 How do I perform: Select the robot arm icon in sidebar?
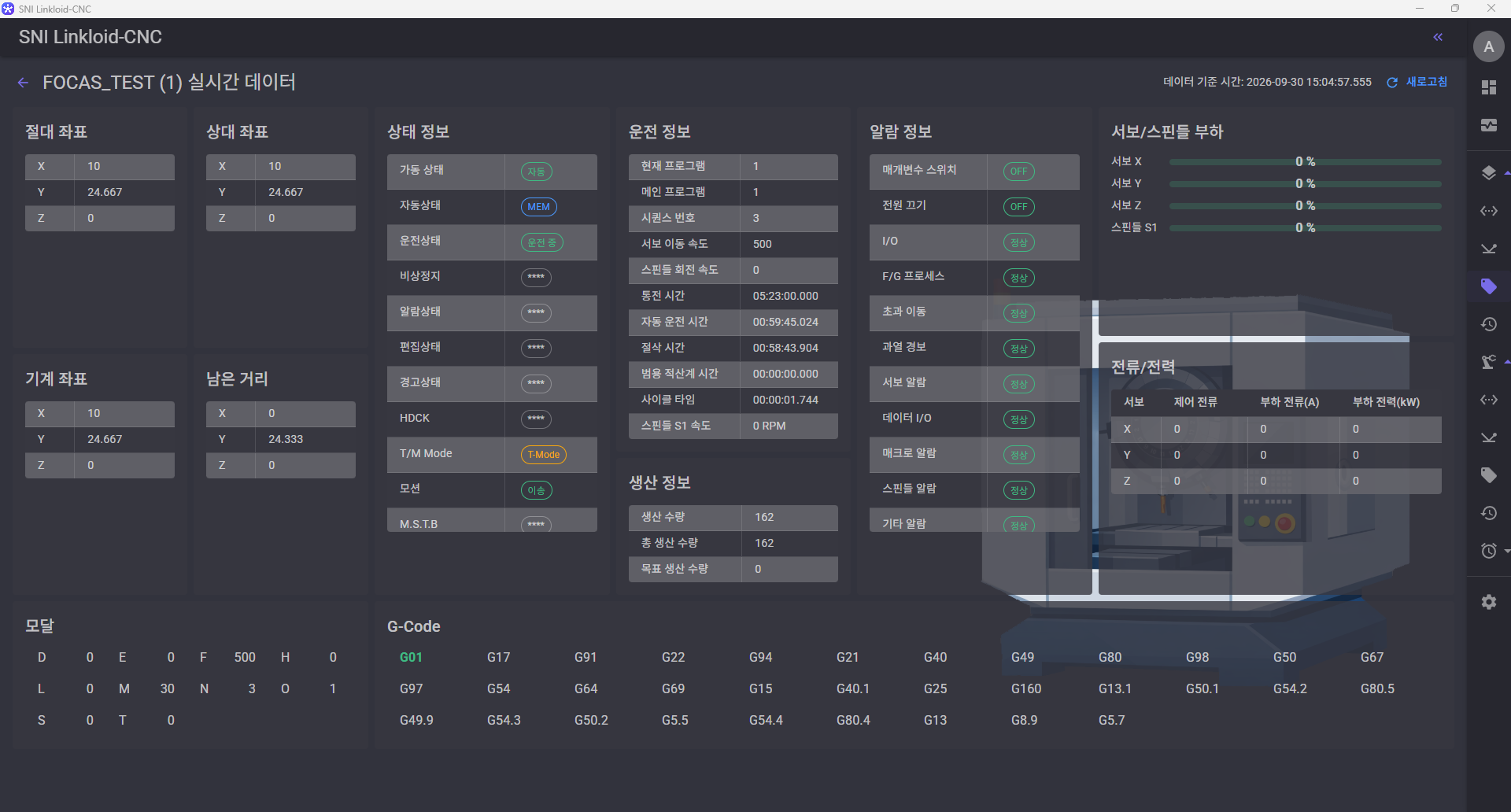pyautogui.click(x=1488, y=362)
